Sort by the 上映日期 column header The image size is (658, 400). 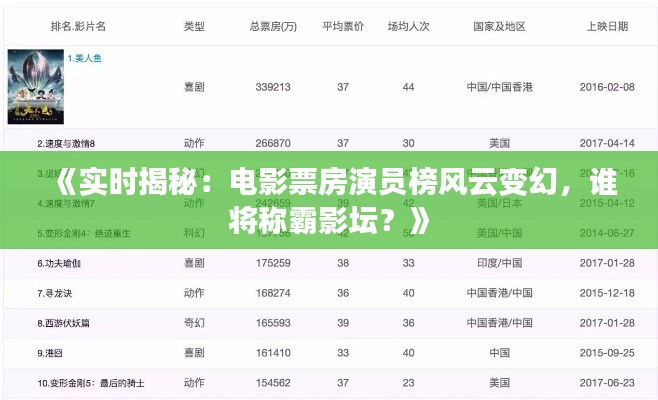pos(607,26)
